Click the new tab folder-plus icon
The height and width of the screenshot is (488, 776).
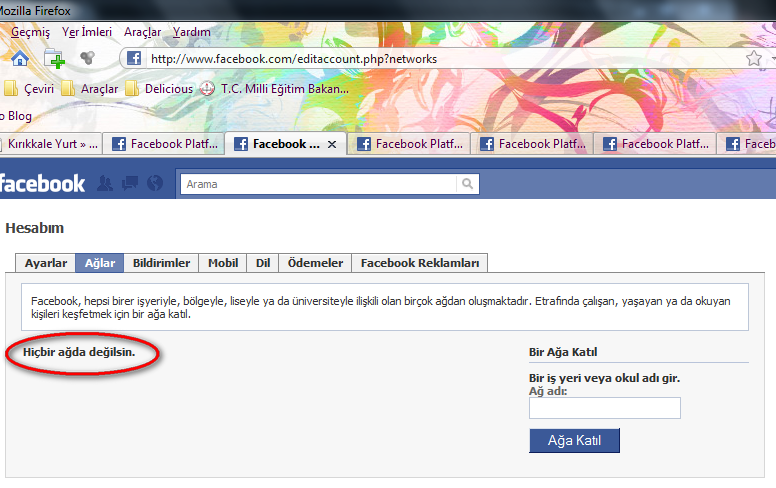pos(54,58)
